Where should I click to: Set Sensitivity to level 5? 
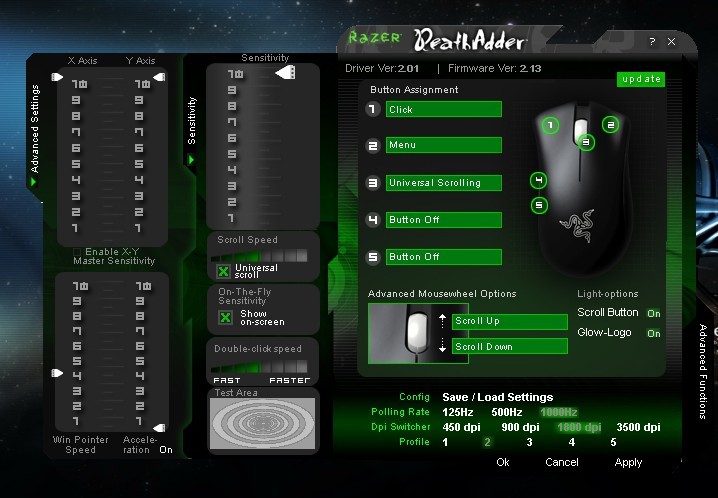[232, 154]
